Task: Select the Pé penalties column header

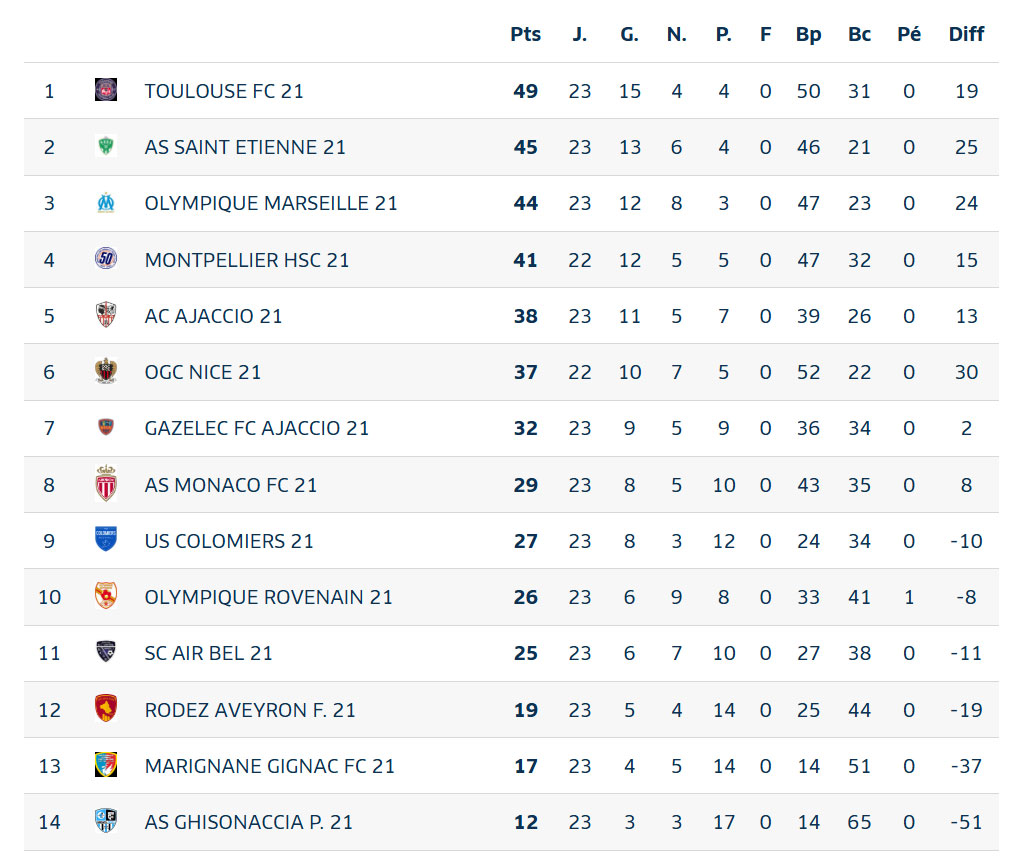Action: [x=909, y=34]
